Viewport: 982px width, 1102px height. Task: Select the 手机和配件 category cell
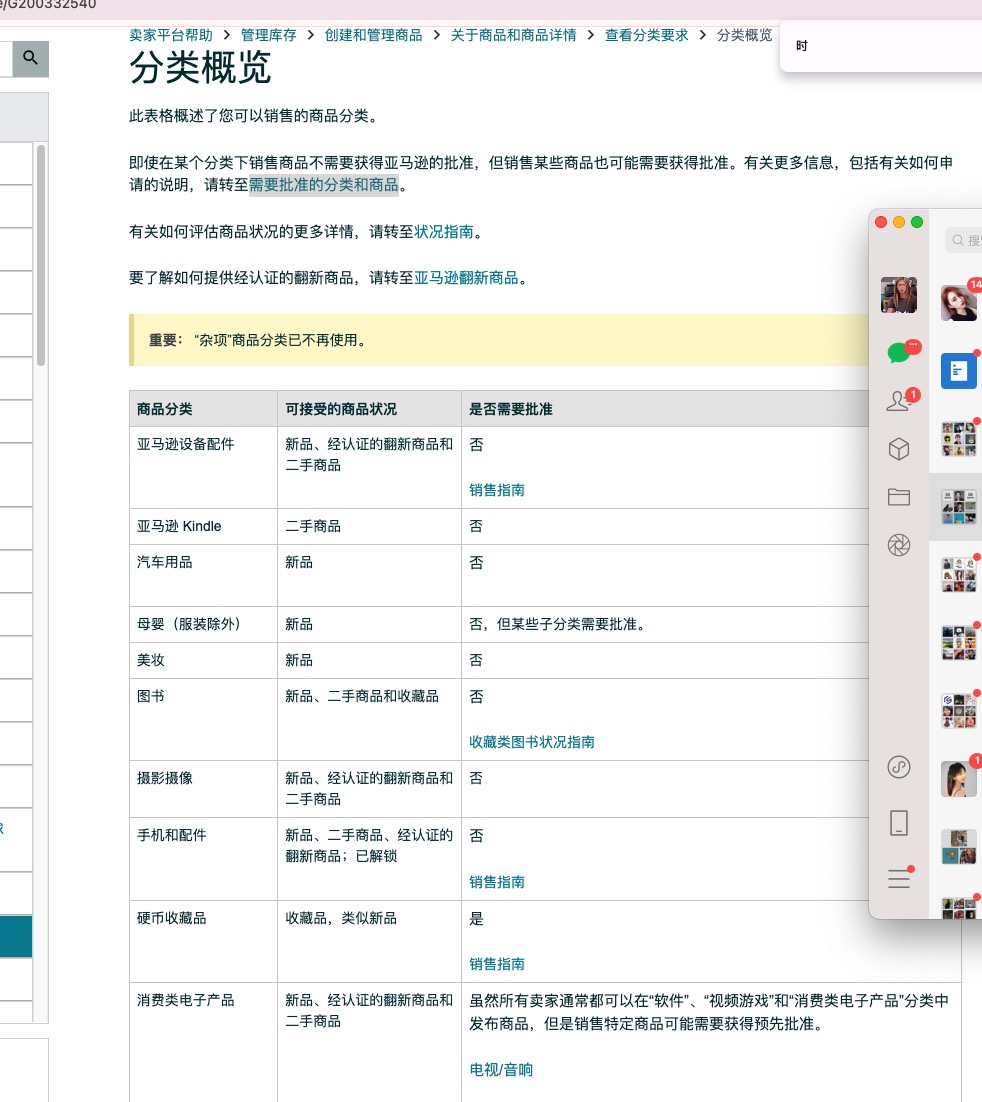(x=203, y=859)
